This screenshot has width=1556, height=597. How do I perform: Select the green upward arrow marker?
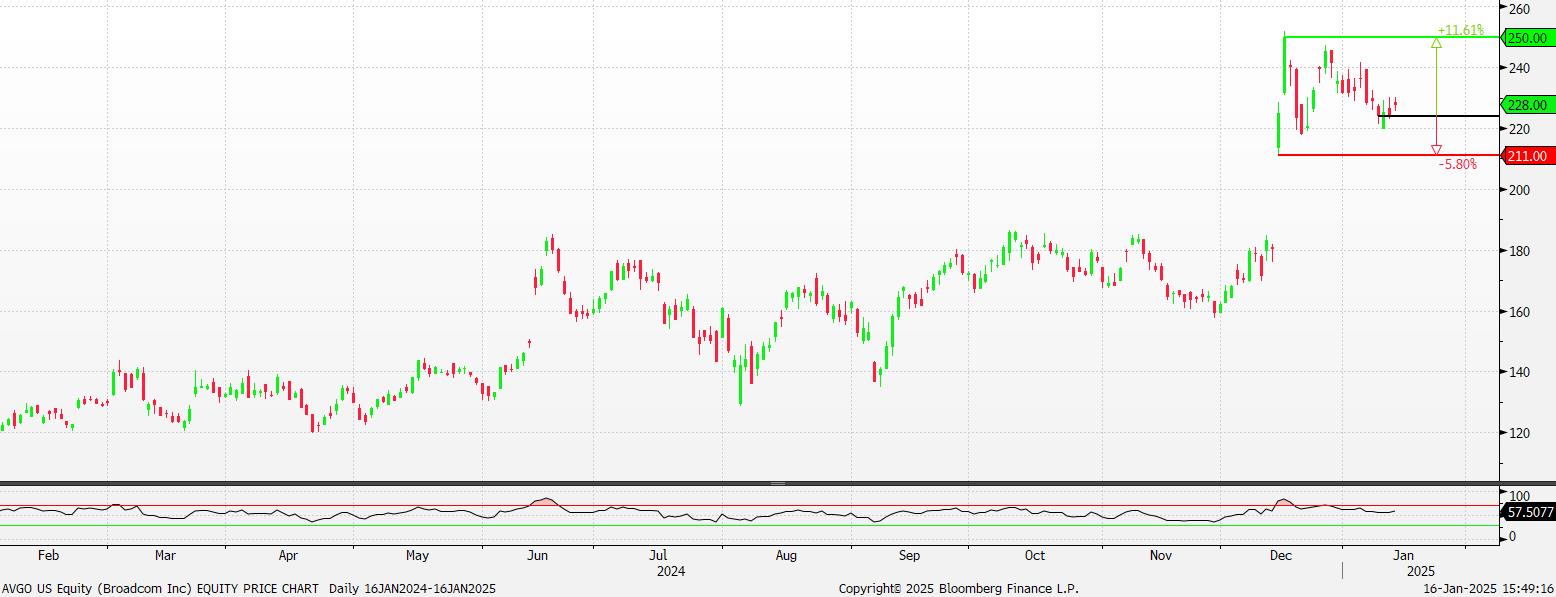[1437, 43]
